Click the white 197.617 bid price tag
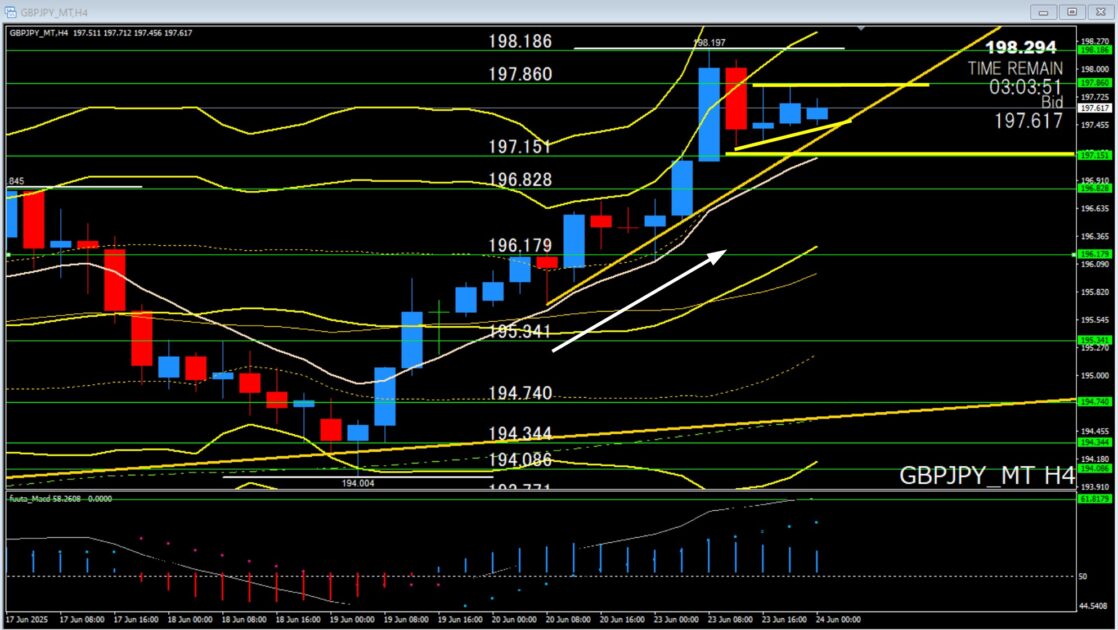This screenshot has width=1118, height=630. (x=1091, y=108)
